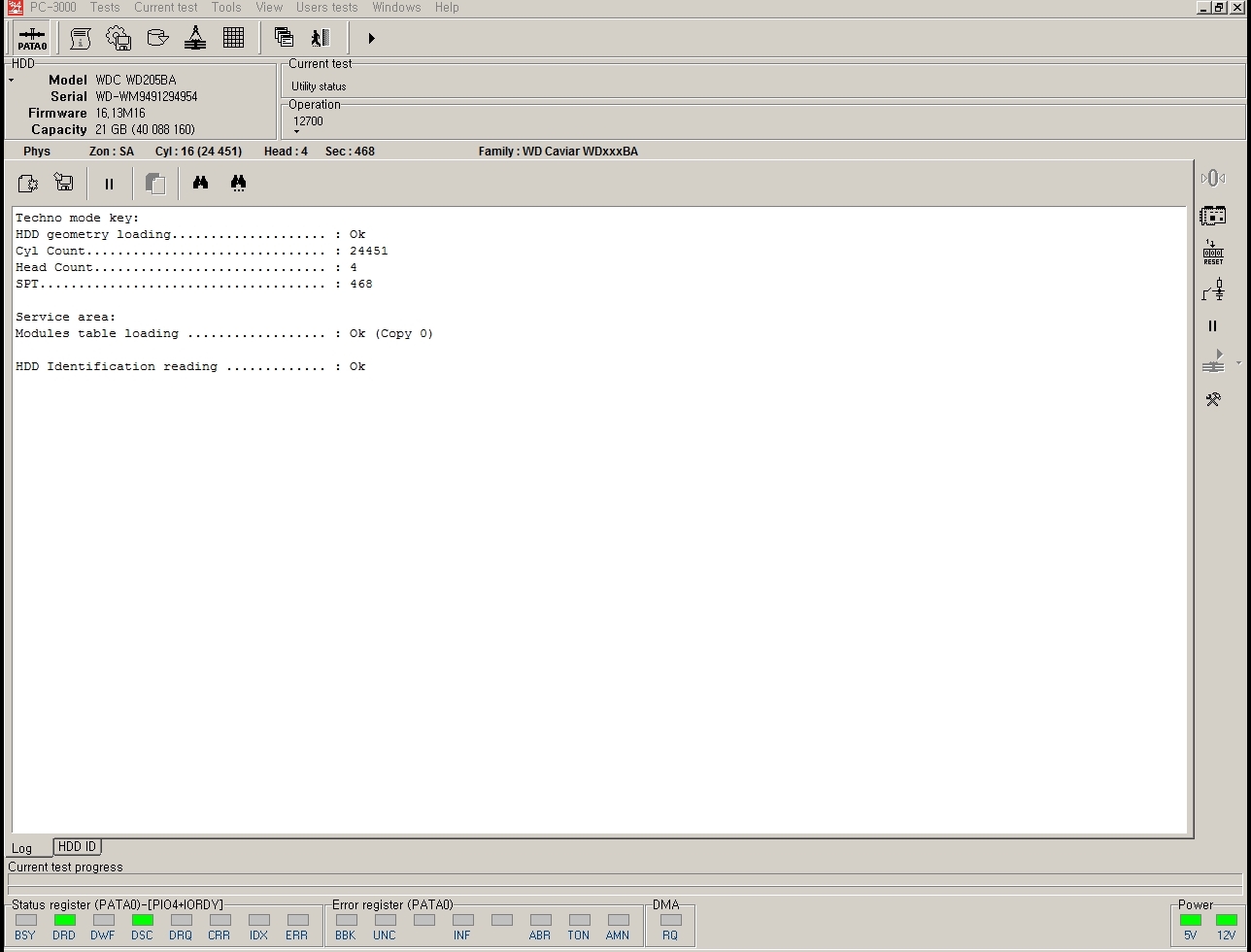
Task: Expand the small arrow beside Model in HDD panel
Action: (12, 81)
